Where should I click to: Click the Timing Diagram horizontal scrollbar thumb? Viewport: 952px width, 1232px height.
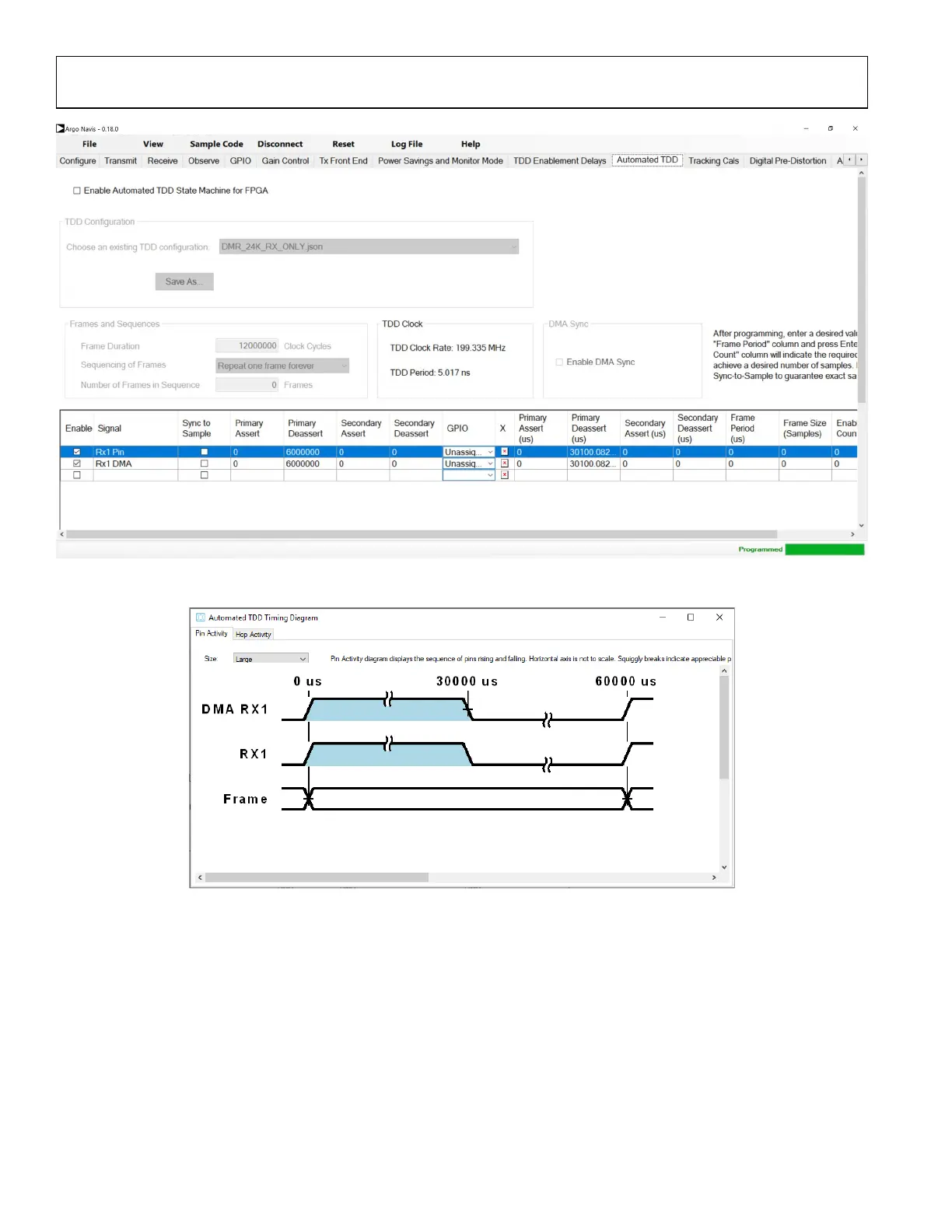click(317, 877)
